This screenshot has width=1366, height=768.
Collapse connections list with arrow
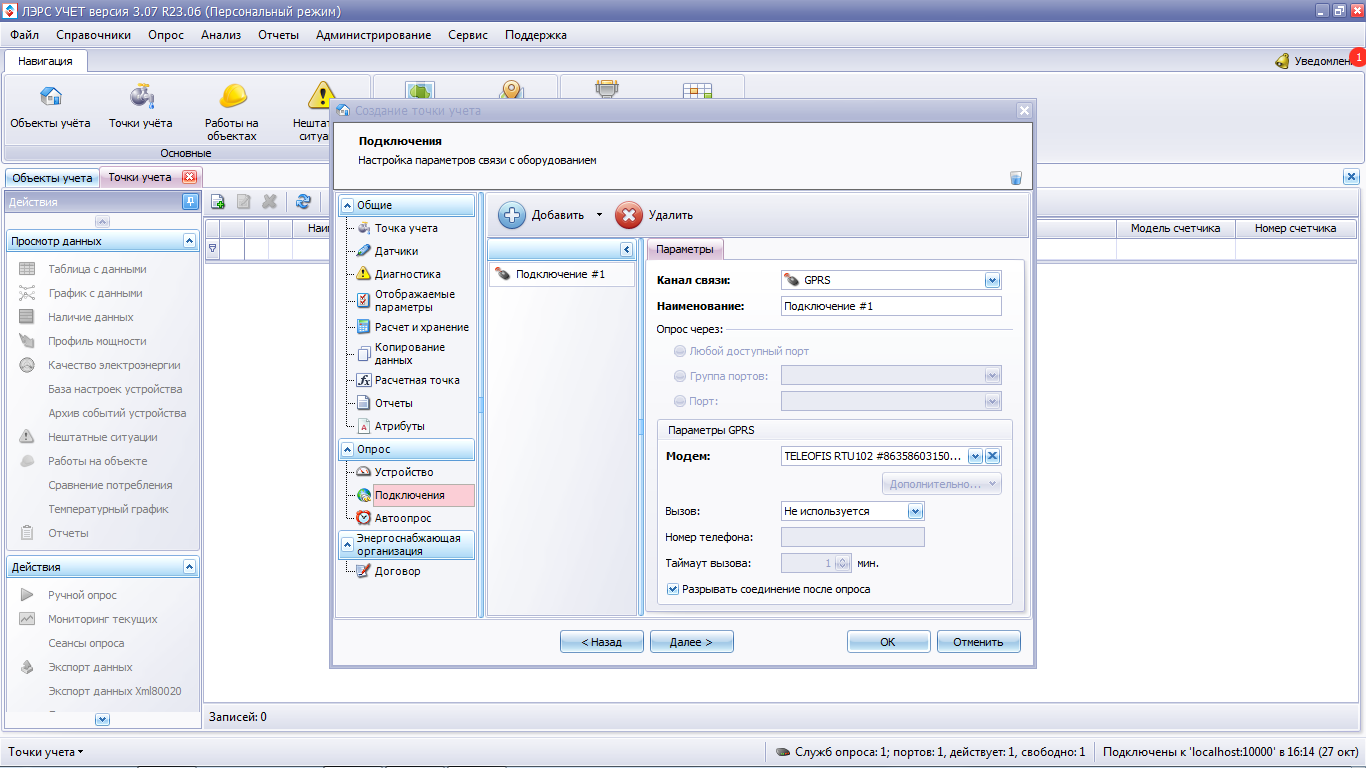[626, 249]
